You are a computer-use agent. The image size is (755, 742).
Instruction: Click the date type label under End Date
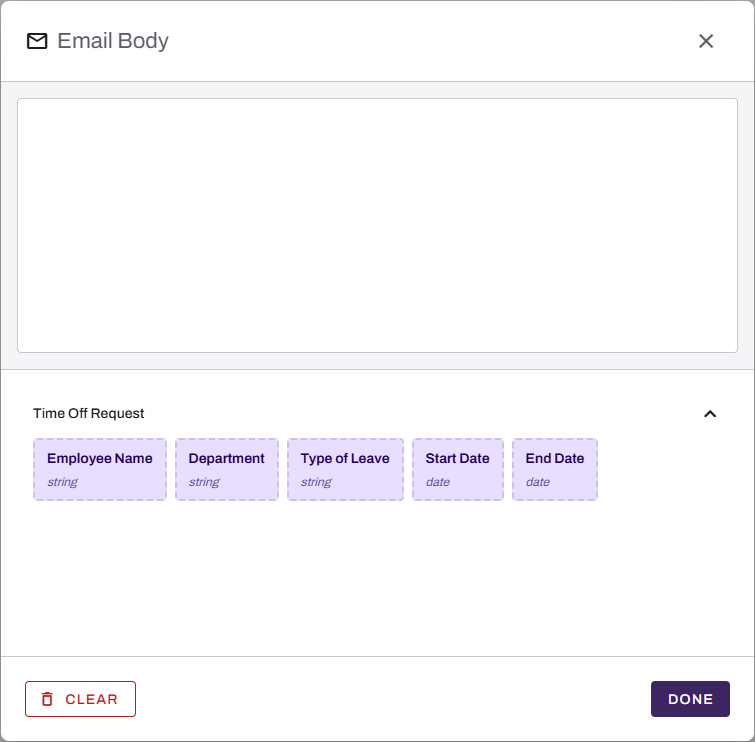click(538, 482)
